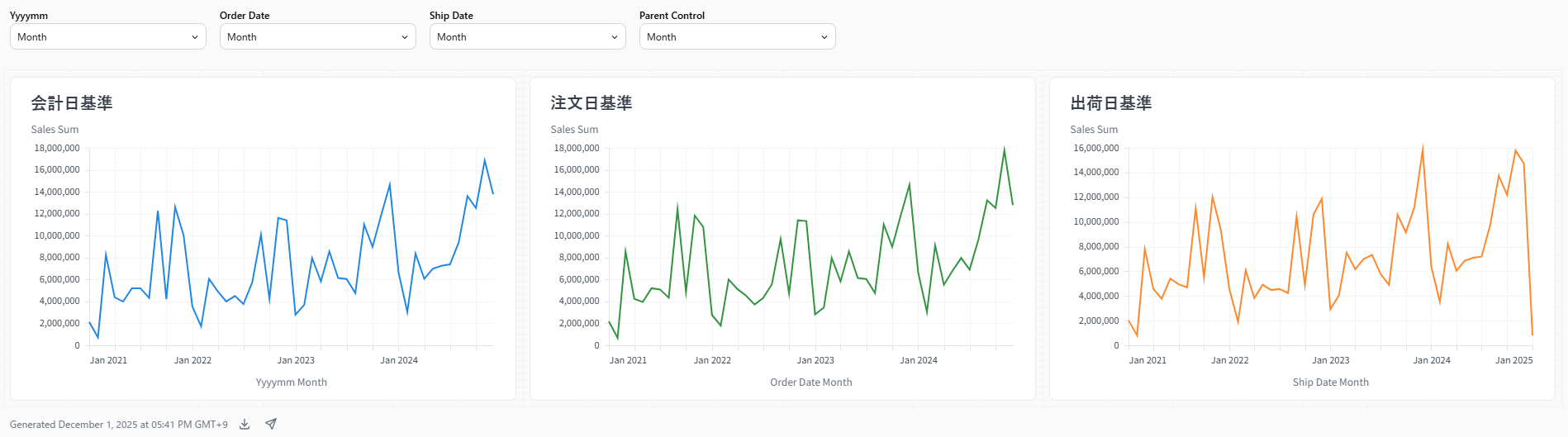1568x437 pixels.
Task: Click the paper plane send icon
Action: [x=271, y=425]
